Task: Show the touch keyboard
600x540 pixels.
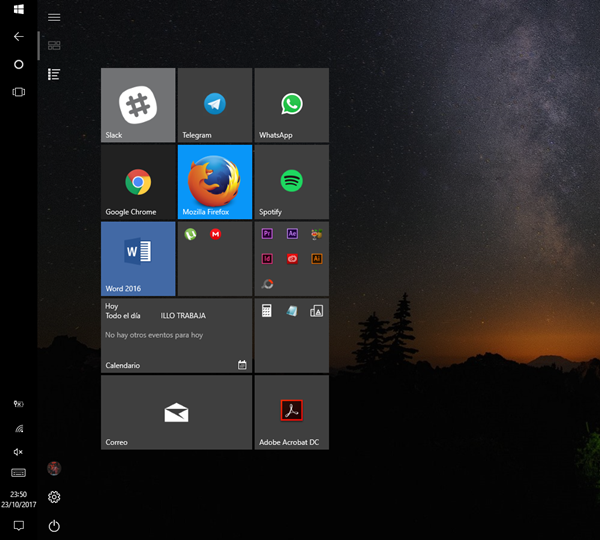Action: coord(18,472)
